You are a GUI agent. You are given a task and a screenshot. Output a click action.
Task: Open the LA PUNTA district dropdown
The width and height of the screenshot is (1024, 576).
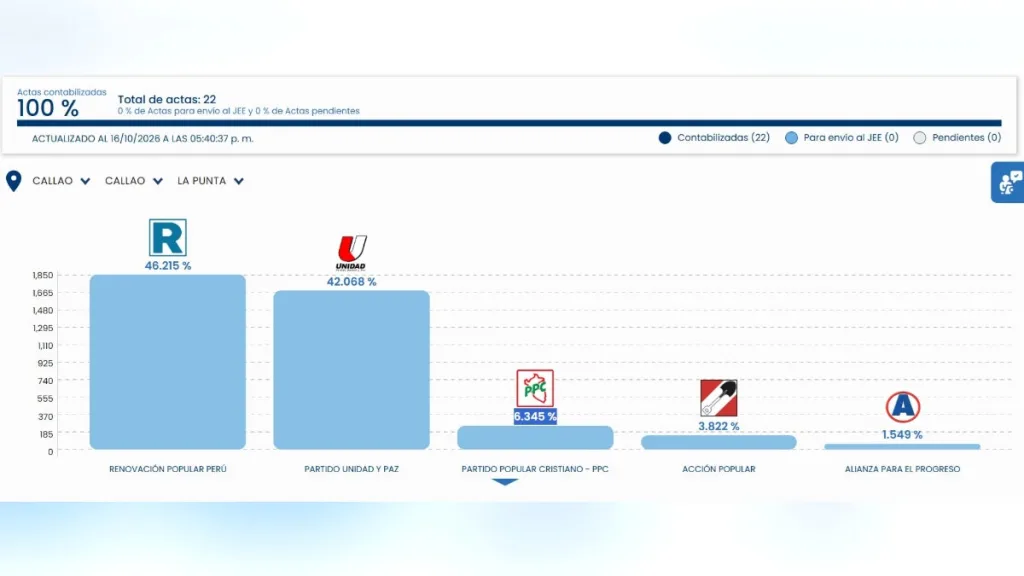[x=210, y=181]
